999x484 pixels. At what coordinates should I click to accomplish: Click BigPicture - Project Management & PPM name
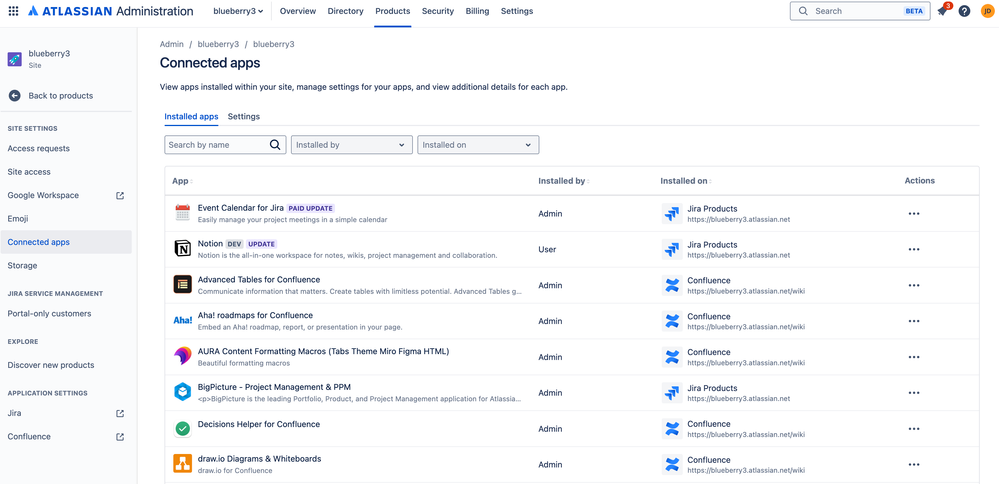(274, 387)
